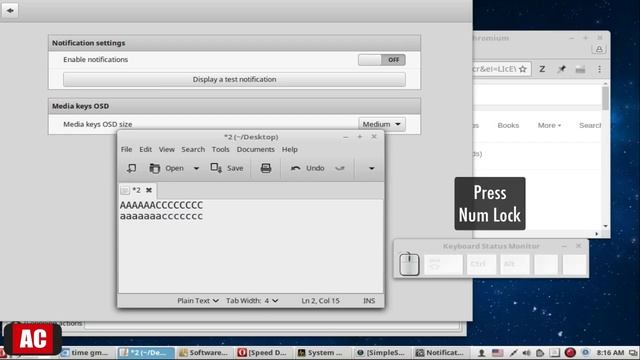Click the Redo arrow icon
This screenshot has width=640, height=360.
coord(340,168)
